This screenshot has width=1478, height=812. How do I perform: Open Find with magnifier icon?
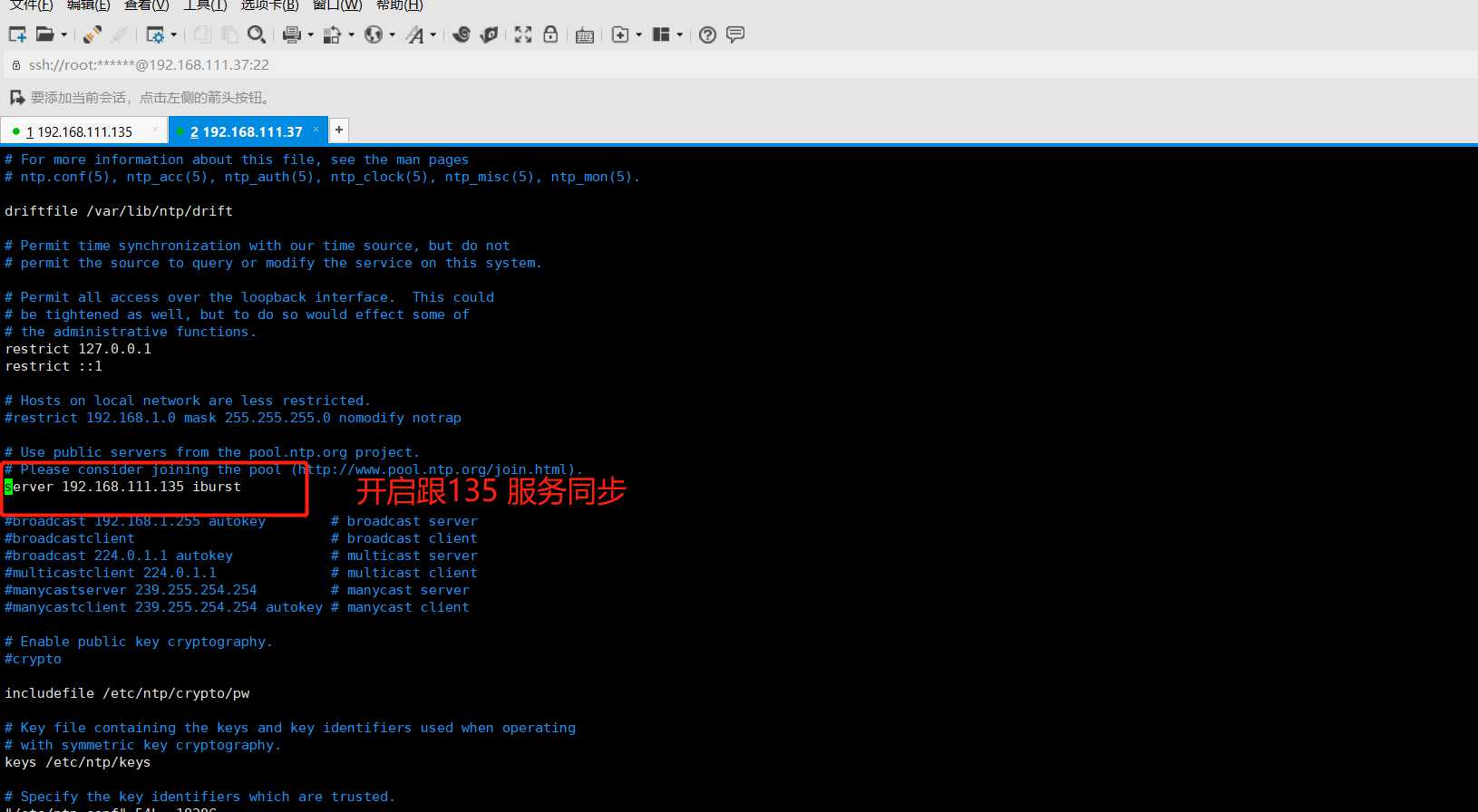tap(257, 34)
